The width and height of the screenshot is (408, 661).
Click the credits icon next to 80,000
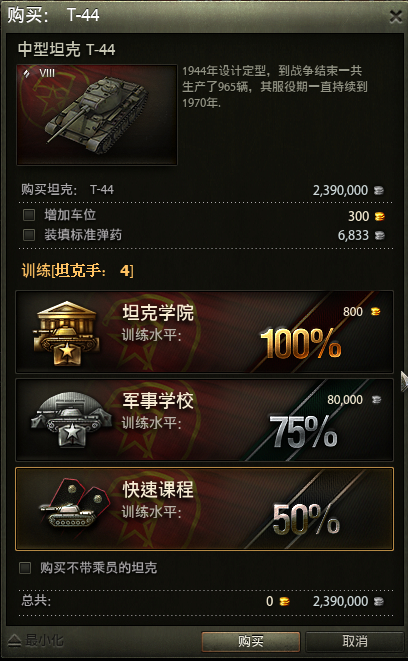click(x=376, y=399)
